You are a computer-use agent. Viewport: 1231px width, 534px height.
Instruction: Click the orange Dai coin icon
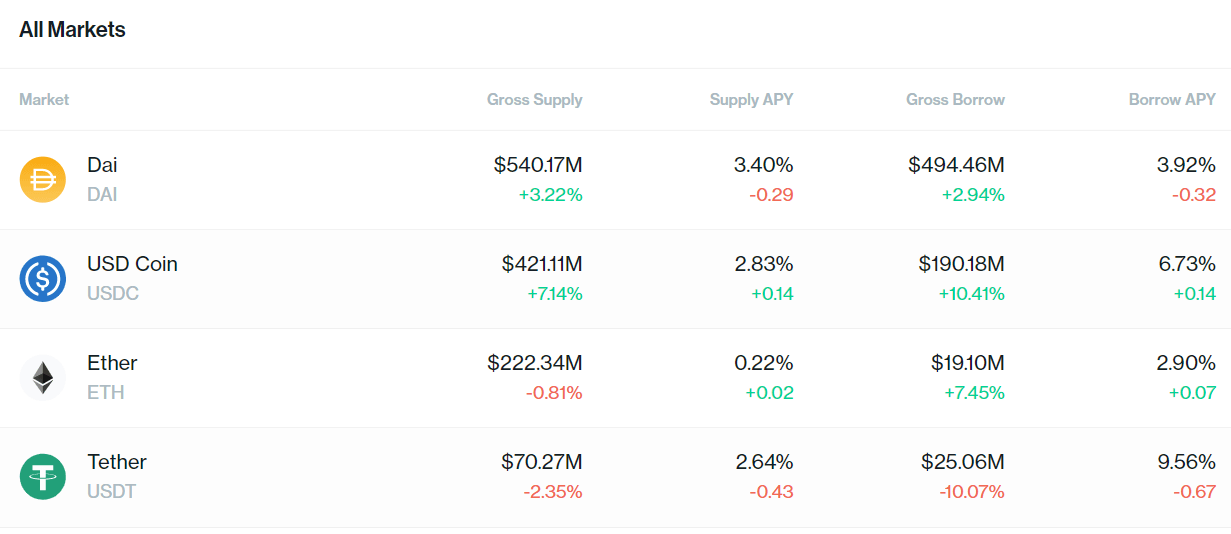coord(43,180)
